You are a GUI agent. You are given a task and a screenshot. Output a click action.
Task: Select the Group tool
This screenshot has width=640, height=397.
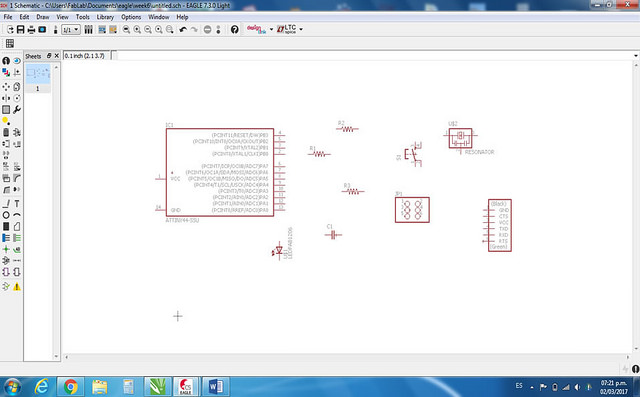6,109
